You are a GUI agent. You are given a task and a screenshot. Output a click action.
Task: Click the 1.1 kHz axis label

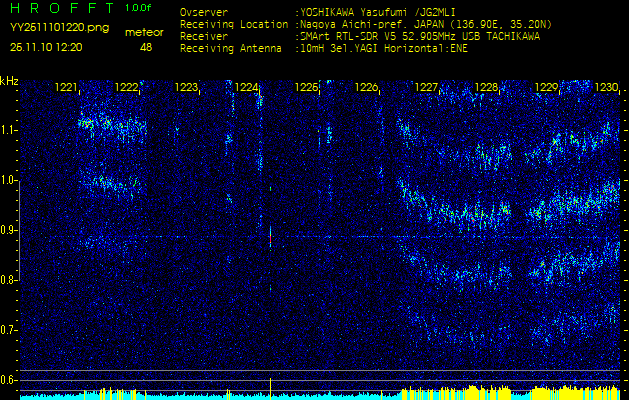click(10, 130)
